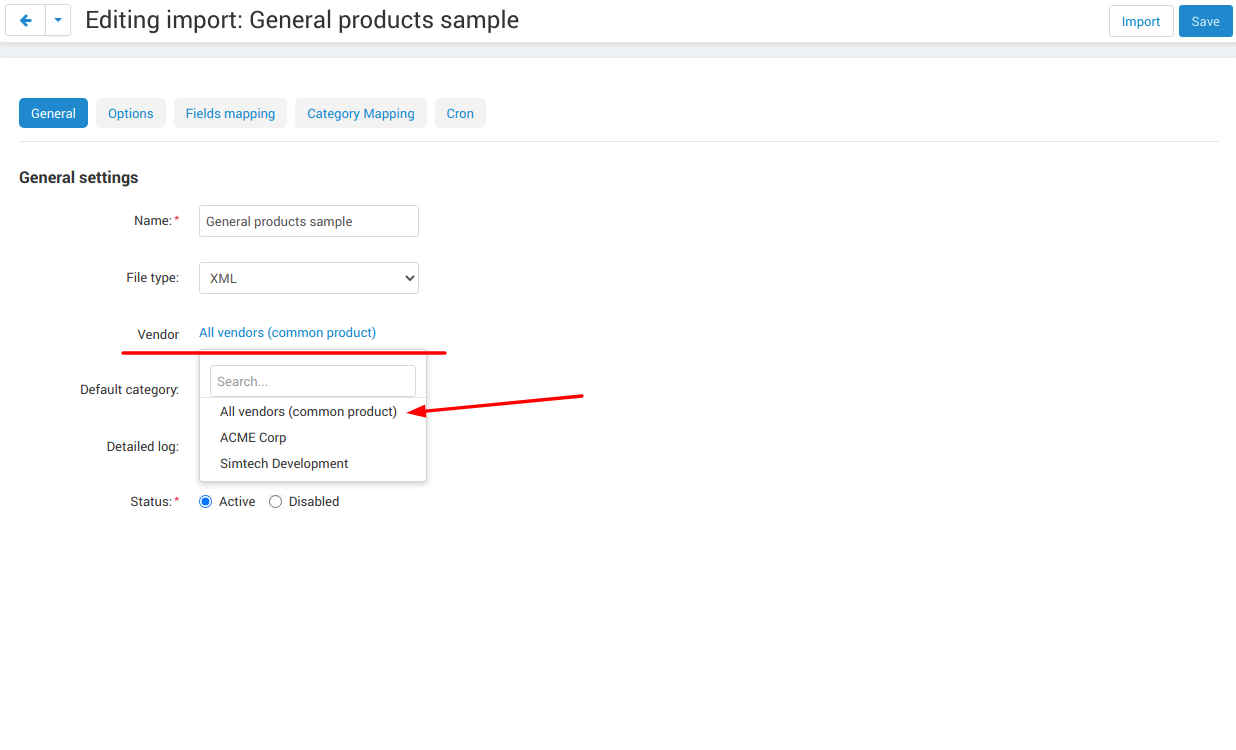Screen dimensions: 1236x750
Task: Switch to the Category Mapping tab
Action: [x=361, y=113]
